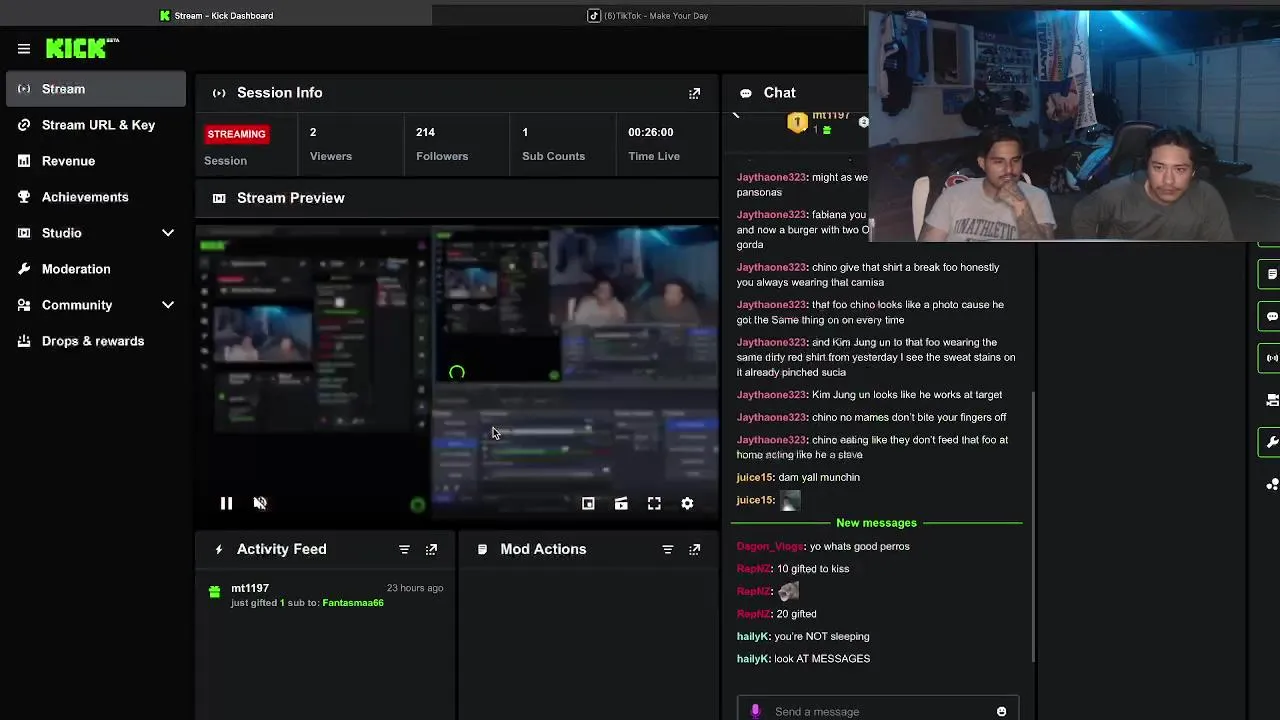1280x720 pixels.
Task: Switch to TikTok - Make Your Day tab
Action: (648, 15)
